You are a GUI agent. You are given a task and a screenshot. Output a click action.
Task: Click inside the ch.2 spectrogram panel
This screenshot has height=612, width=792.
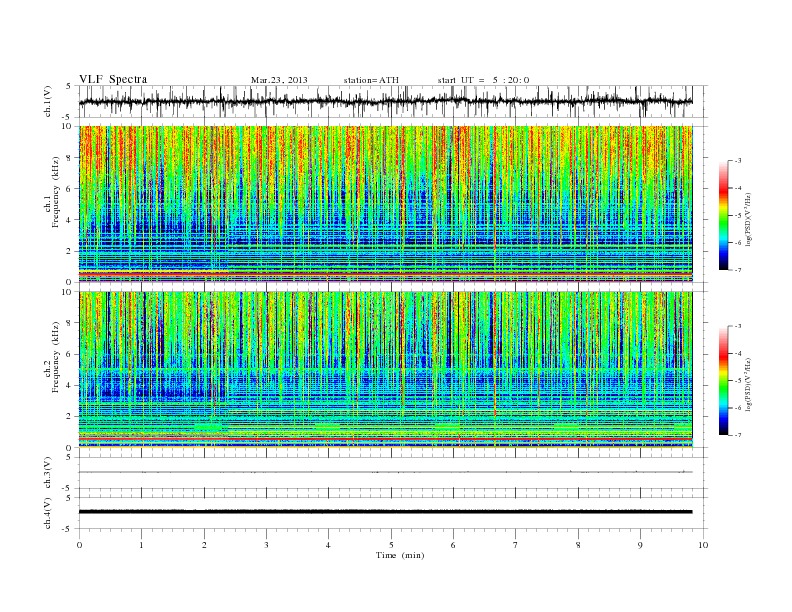385,370
